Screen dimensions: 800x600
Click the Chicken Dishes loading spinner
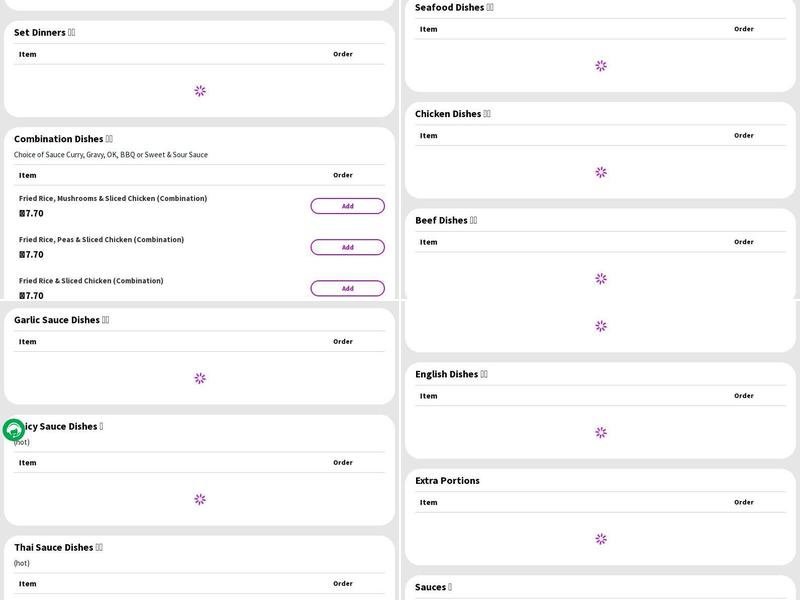[601, 172]
